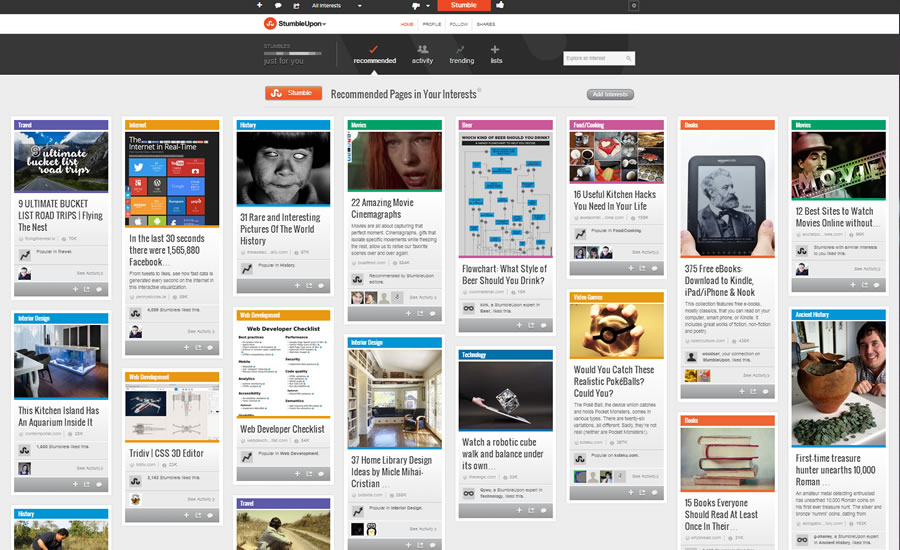
Task: Open the settings gear in the top bar
Action: pyautogui.click(x=633, y=5)
